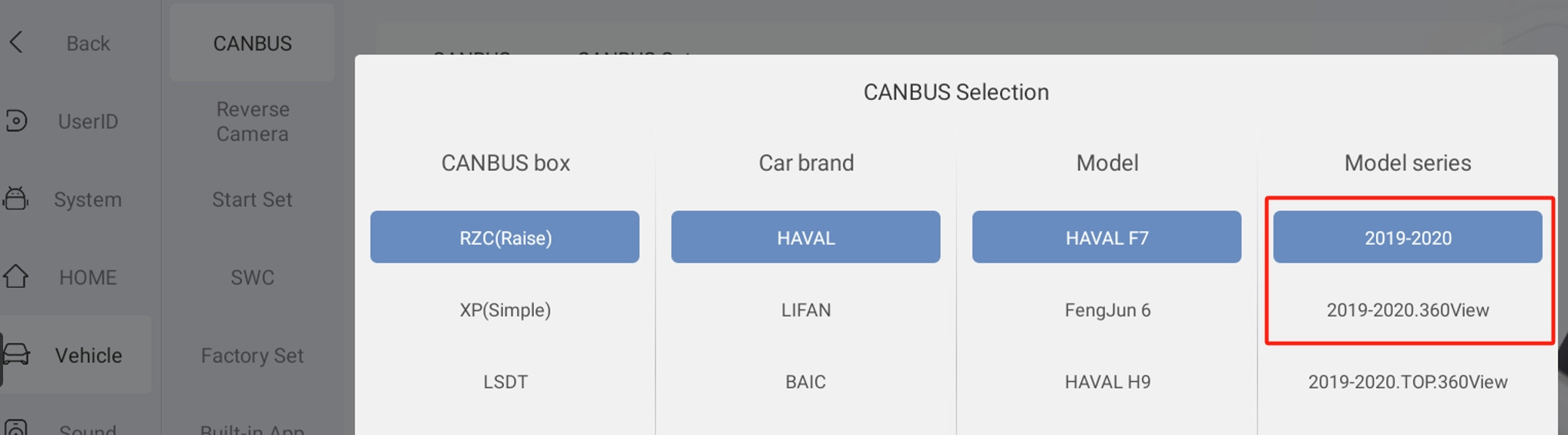The image size is (1568, 435).
Task: Select 2019-2020.360View model series
Action: 1408,310
